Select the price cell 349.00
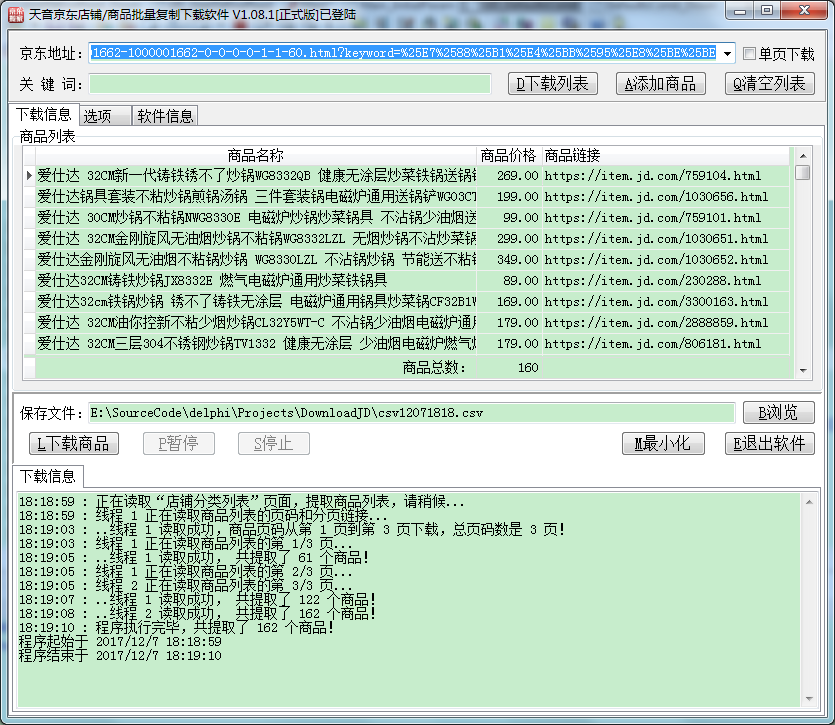The image size is (835, 725). coord(509,259)
